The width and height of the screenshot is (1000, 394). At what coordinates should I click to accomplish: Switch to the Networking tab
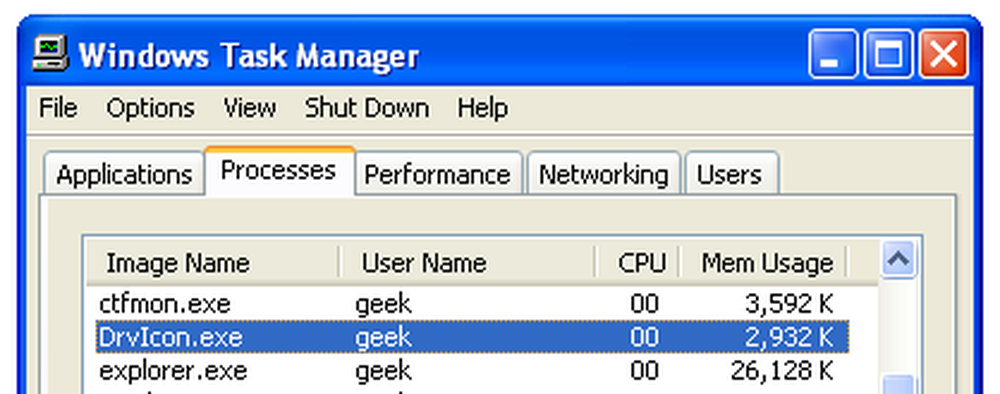(603, 174)
